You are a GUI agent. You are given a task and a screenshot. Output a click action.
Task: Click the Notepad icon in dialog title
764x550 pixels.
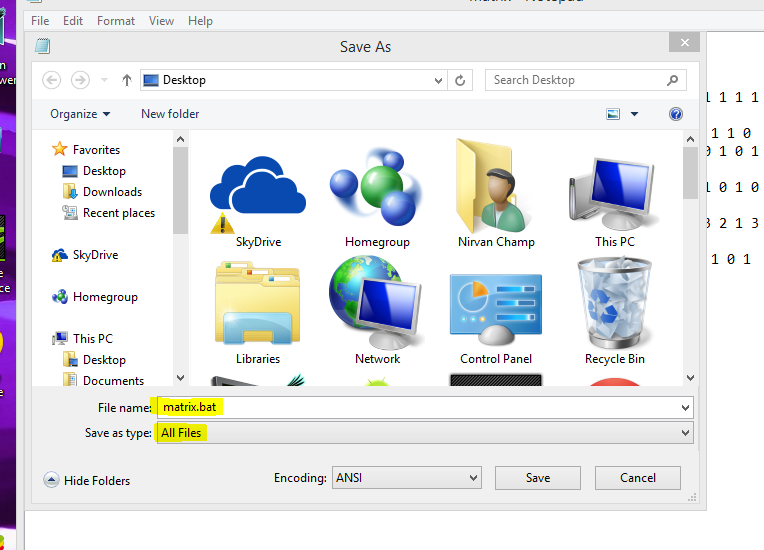pos(42,46)
